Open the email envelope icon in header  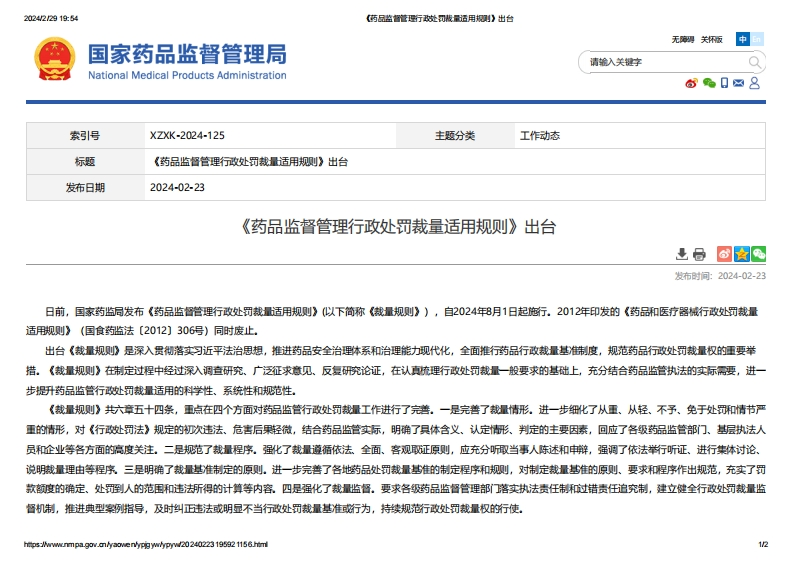pyautogui.click(x=738, y=83)
